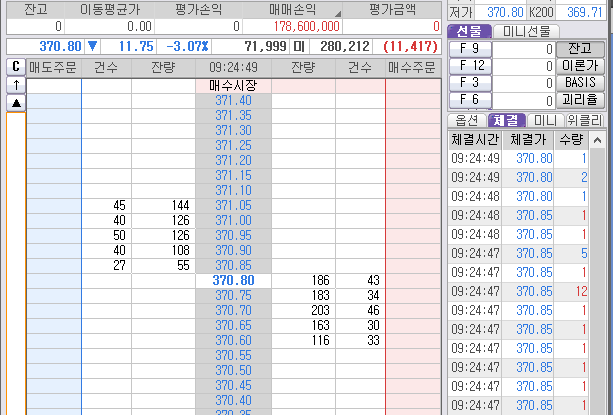The height and width of the screenshot is (415, 613).
Task: Click price 371.30 in order book
Action: pos(233,131)
